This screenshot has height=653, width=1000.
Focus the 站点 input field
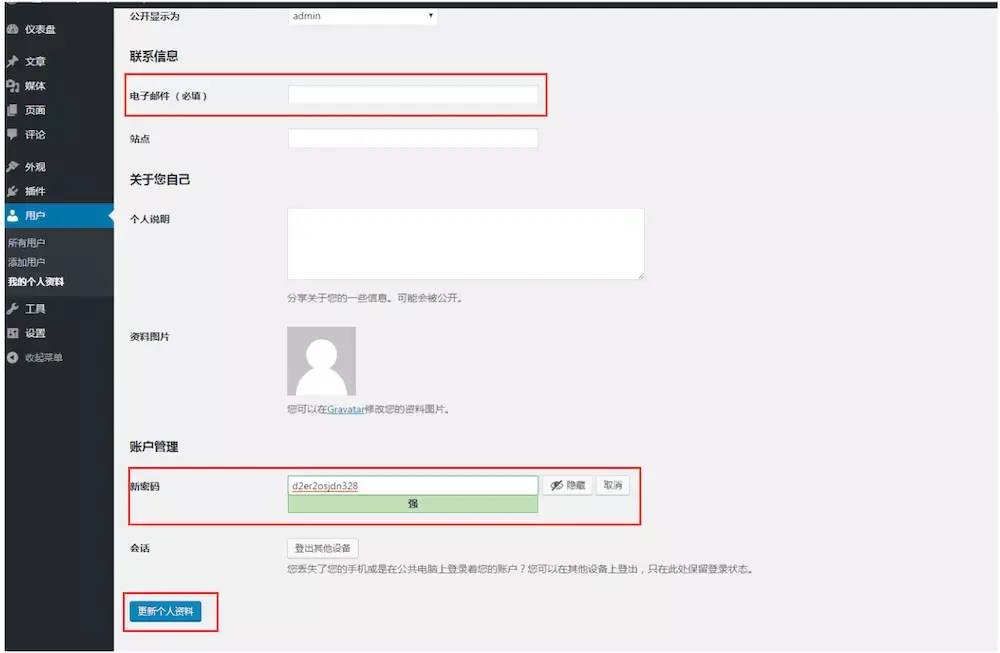coord(413,138)
